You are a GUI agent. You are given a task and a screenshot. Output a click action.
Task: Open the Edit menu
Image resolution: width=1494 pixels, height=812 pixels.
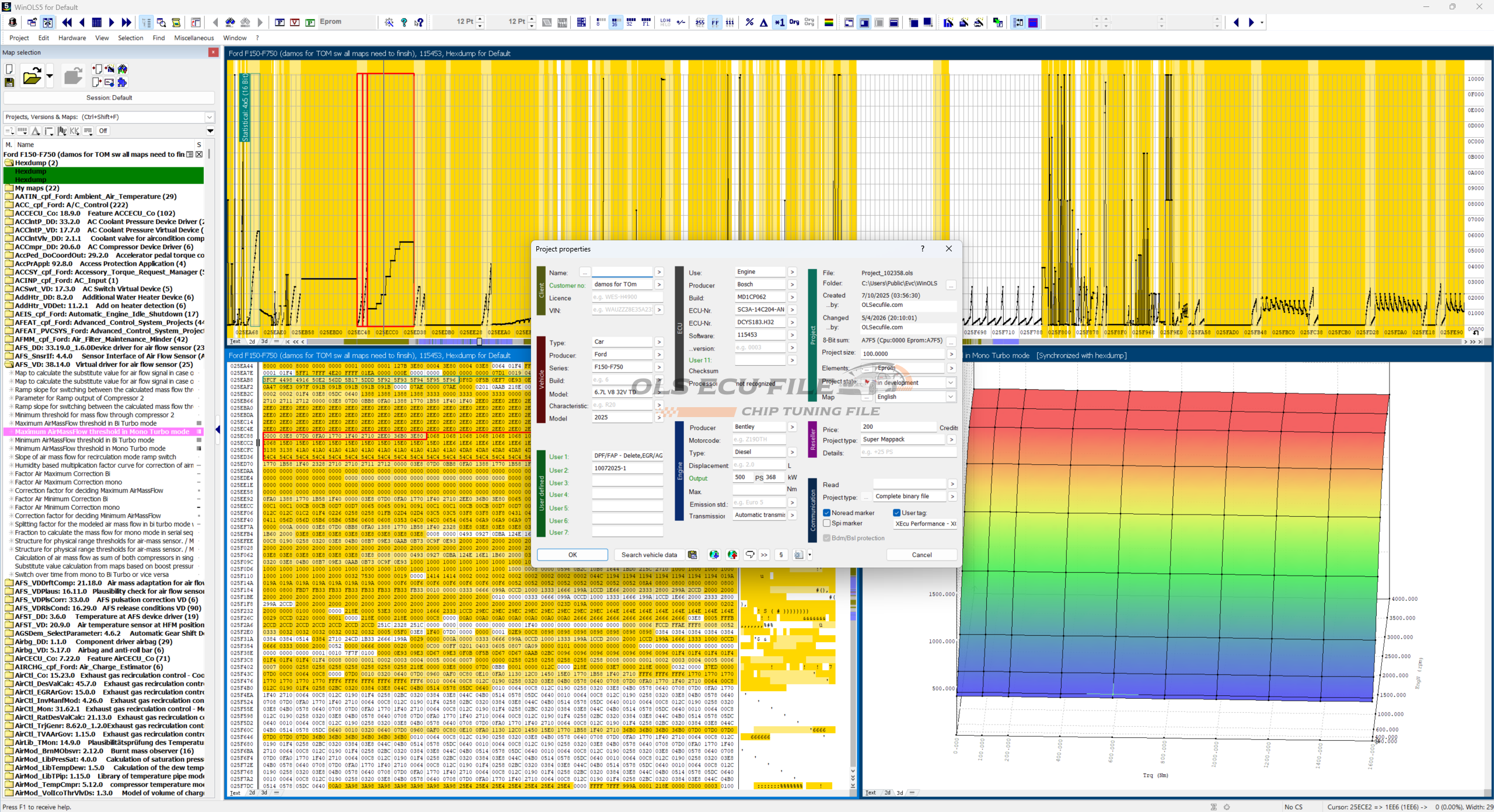pos(44,38)
